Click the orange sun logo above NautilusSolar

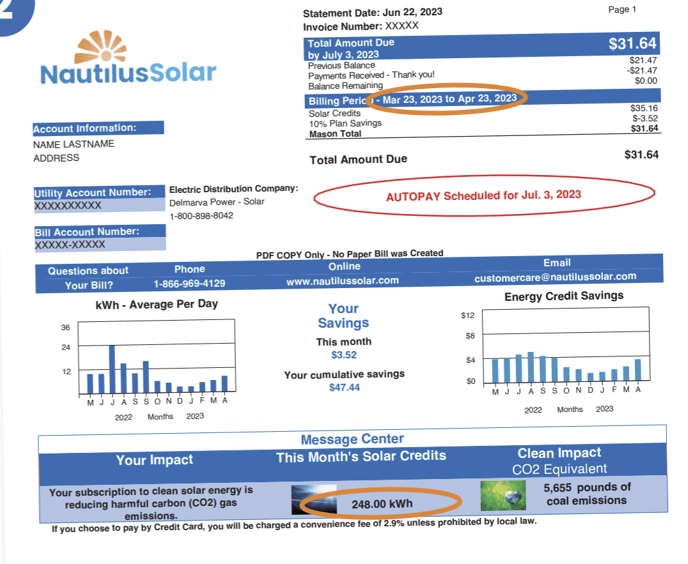[99, 47]
